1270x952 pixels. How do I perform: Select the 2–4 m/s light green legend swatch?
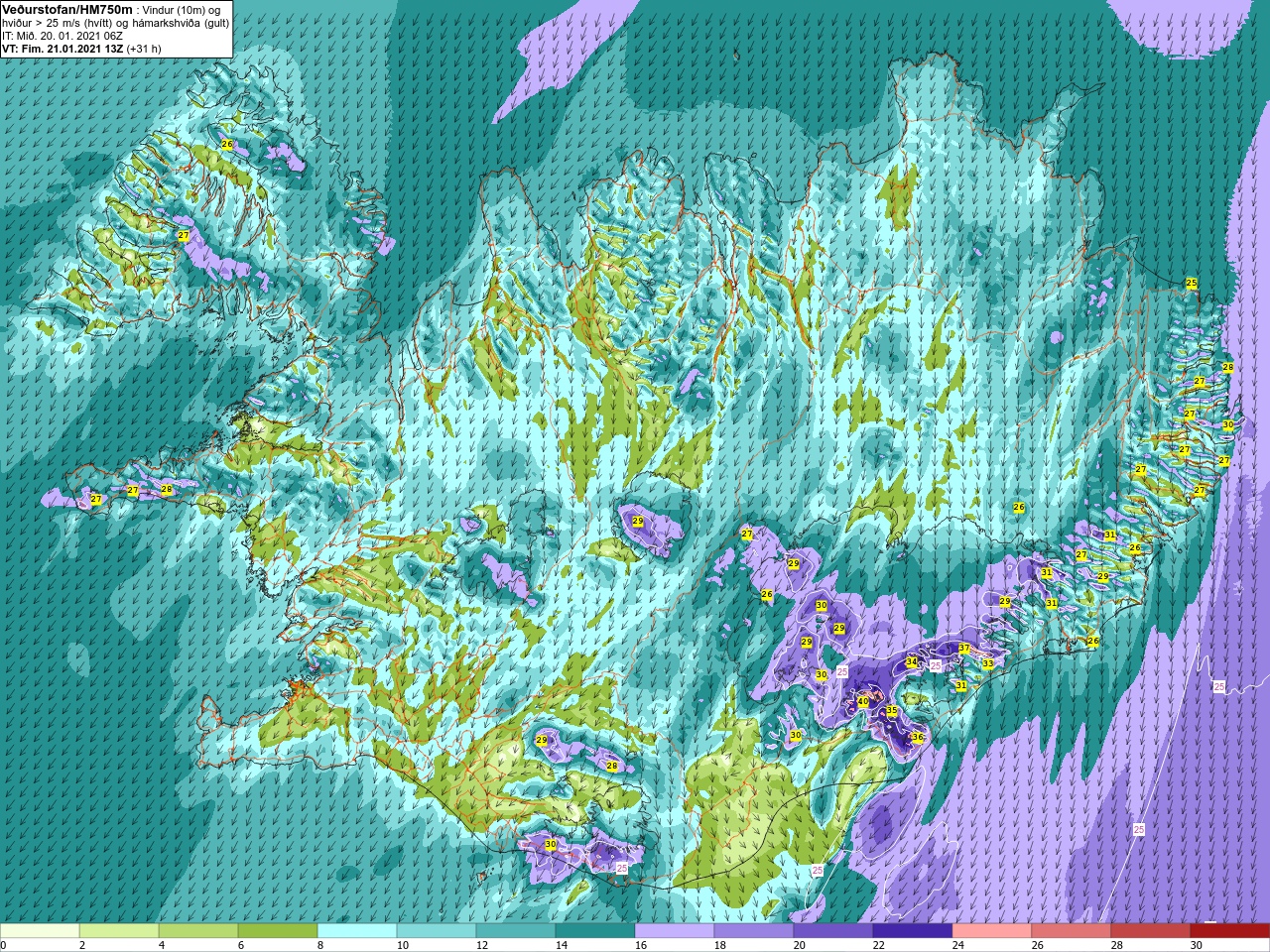119,931
